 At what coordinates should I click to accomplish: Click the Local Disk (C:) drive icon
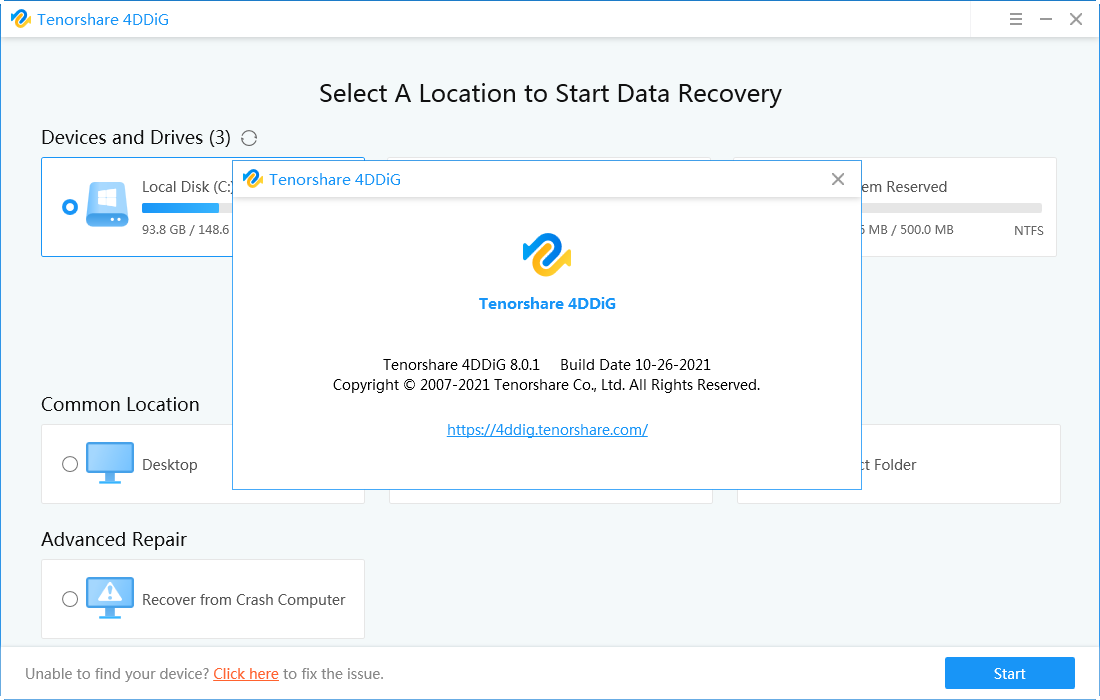[107, 204]
